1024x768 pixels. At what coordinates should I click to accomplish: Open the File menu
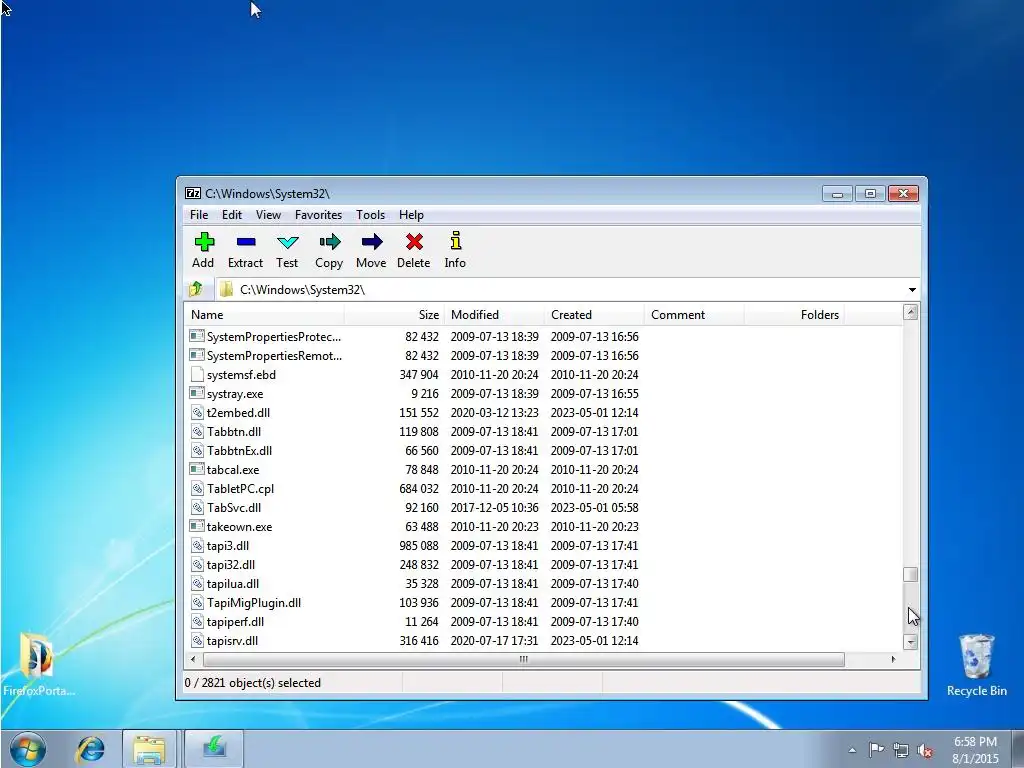pyautogui.click(x=199, y=215)
